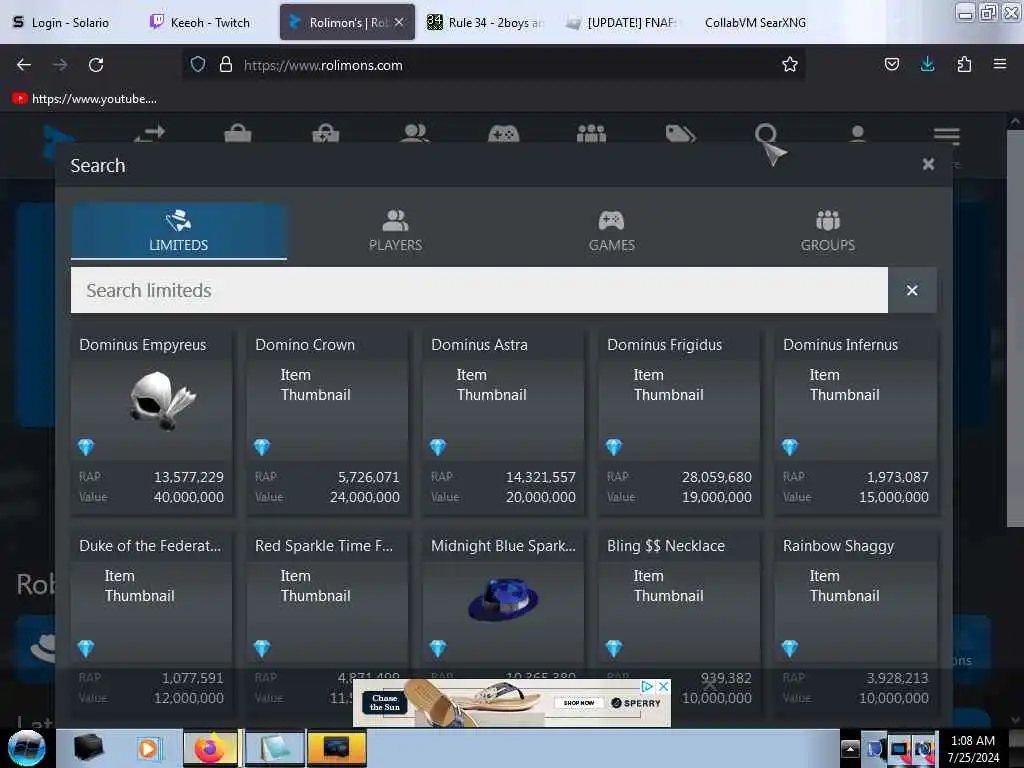
Task: Reload the page with refresh button
Action: (96, 65)
